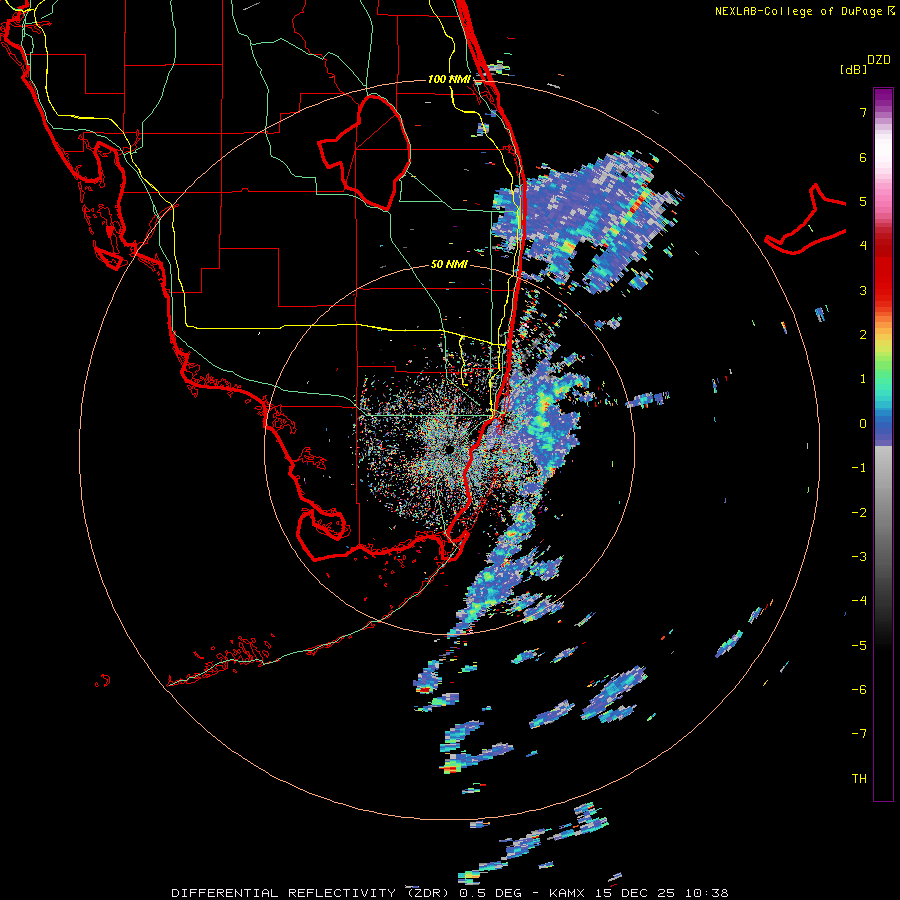Click the -3 value on color scale

859,557
